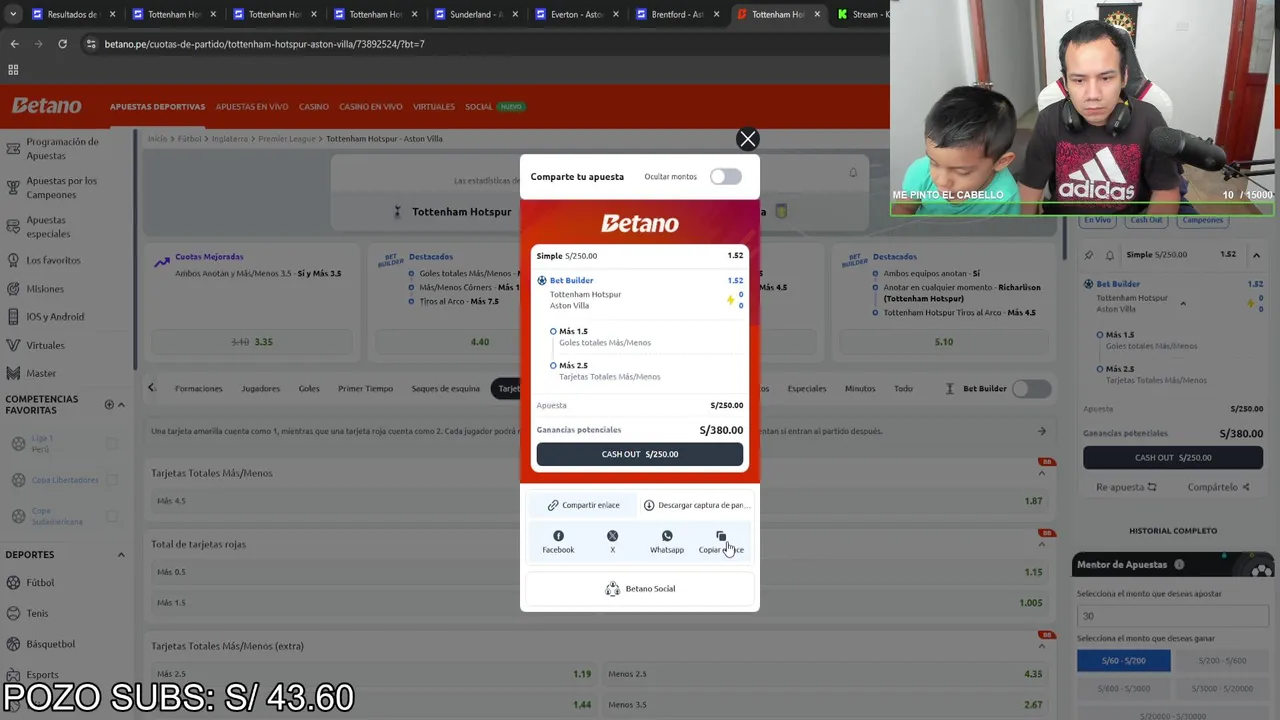This screenshot has width=1280, height=720.
Task: Click the Copiar enlace copy icon
Action: point(721,536)
